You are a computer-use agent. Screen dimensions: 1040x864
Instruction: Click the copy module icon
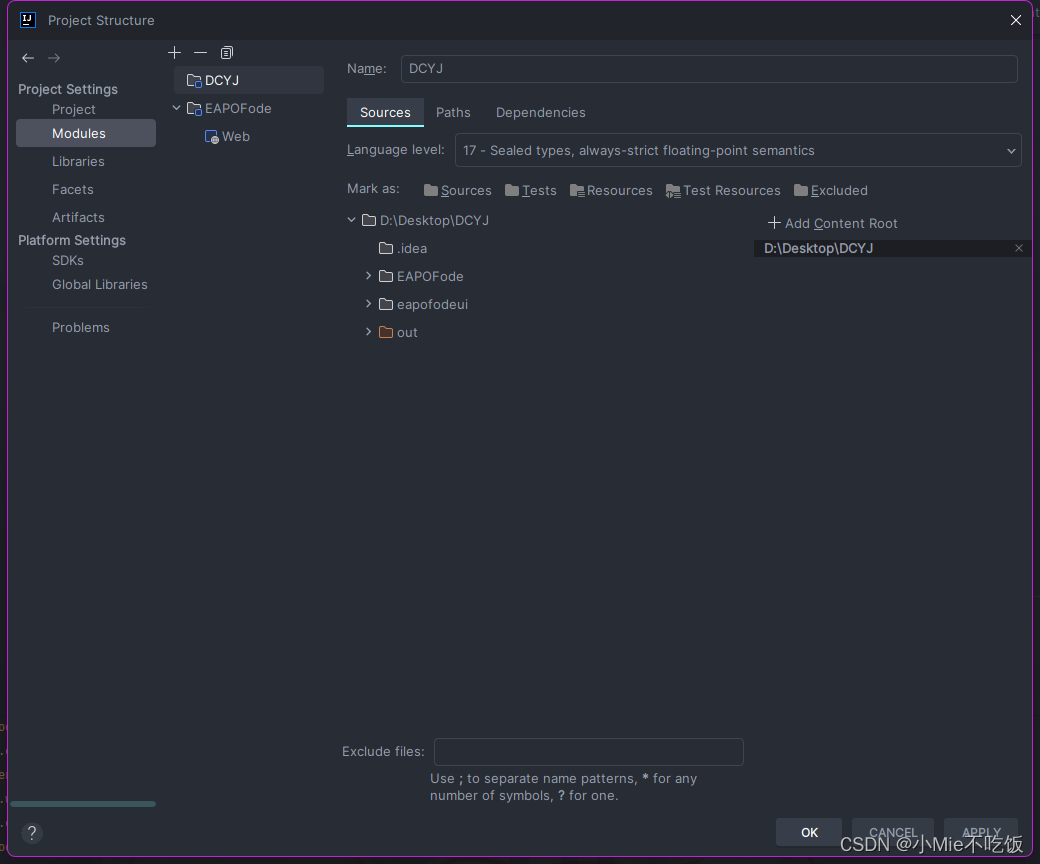coord(226,52)
